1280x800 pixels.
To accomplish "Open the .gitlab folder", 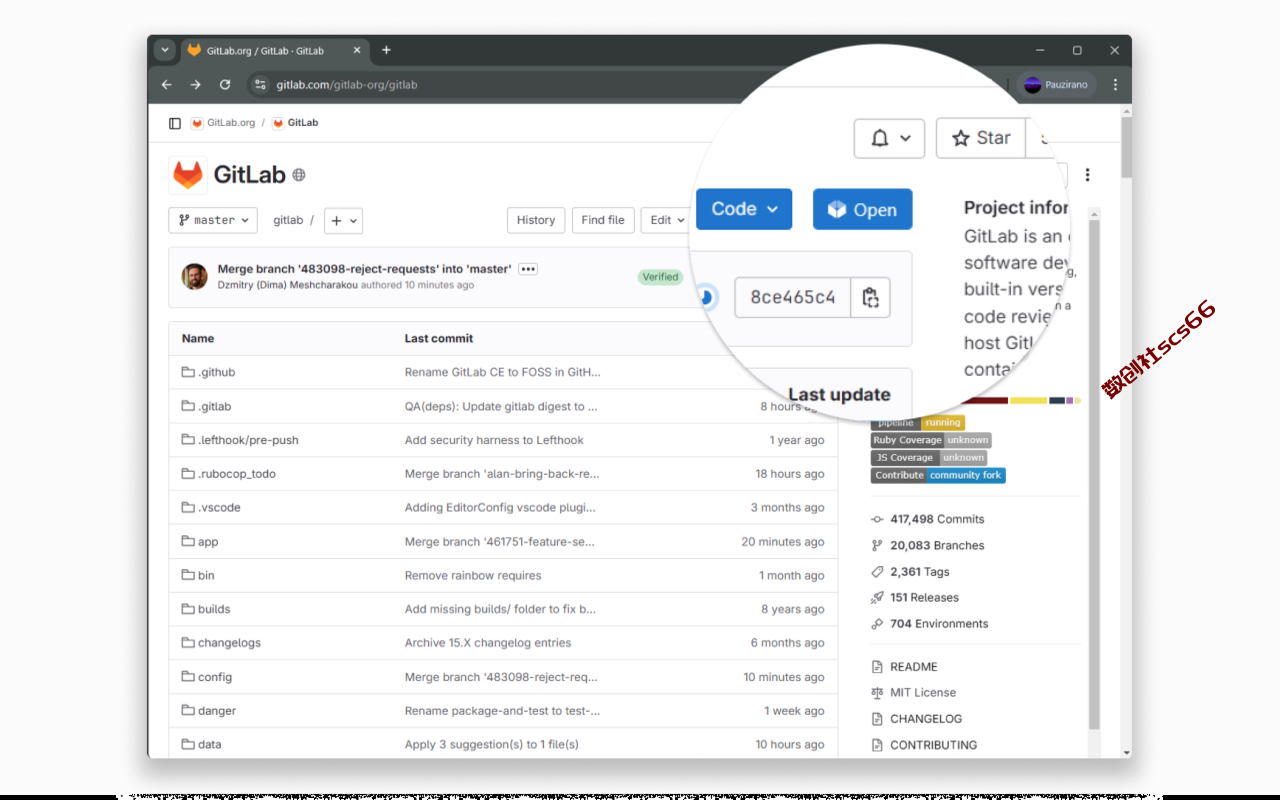I will coord(214,406).
